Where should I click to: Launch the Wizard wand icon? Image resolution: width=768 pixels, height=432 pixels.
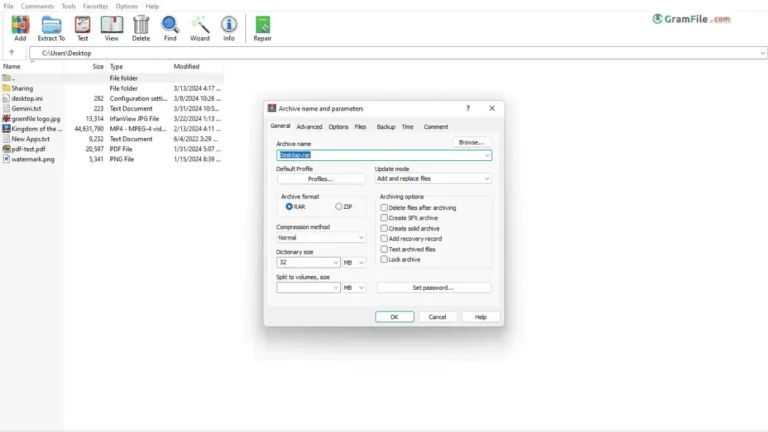(x=200, y=28)
